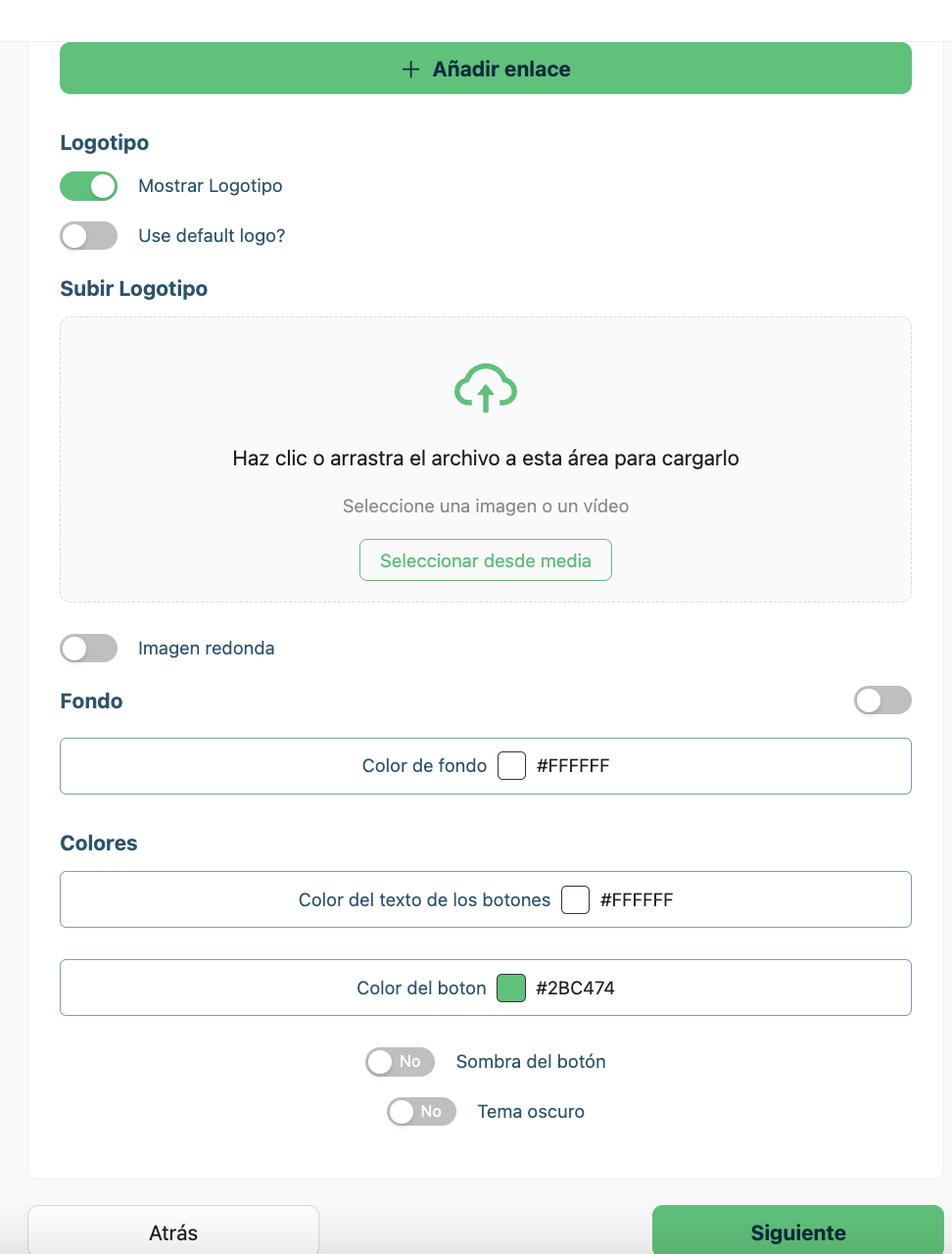This screenshot has width=952, height=1254.
Task: Click the logo upload drop area text
Action: pos(486,458)
